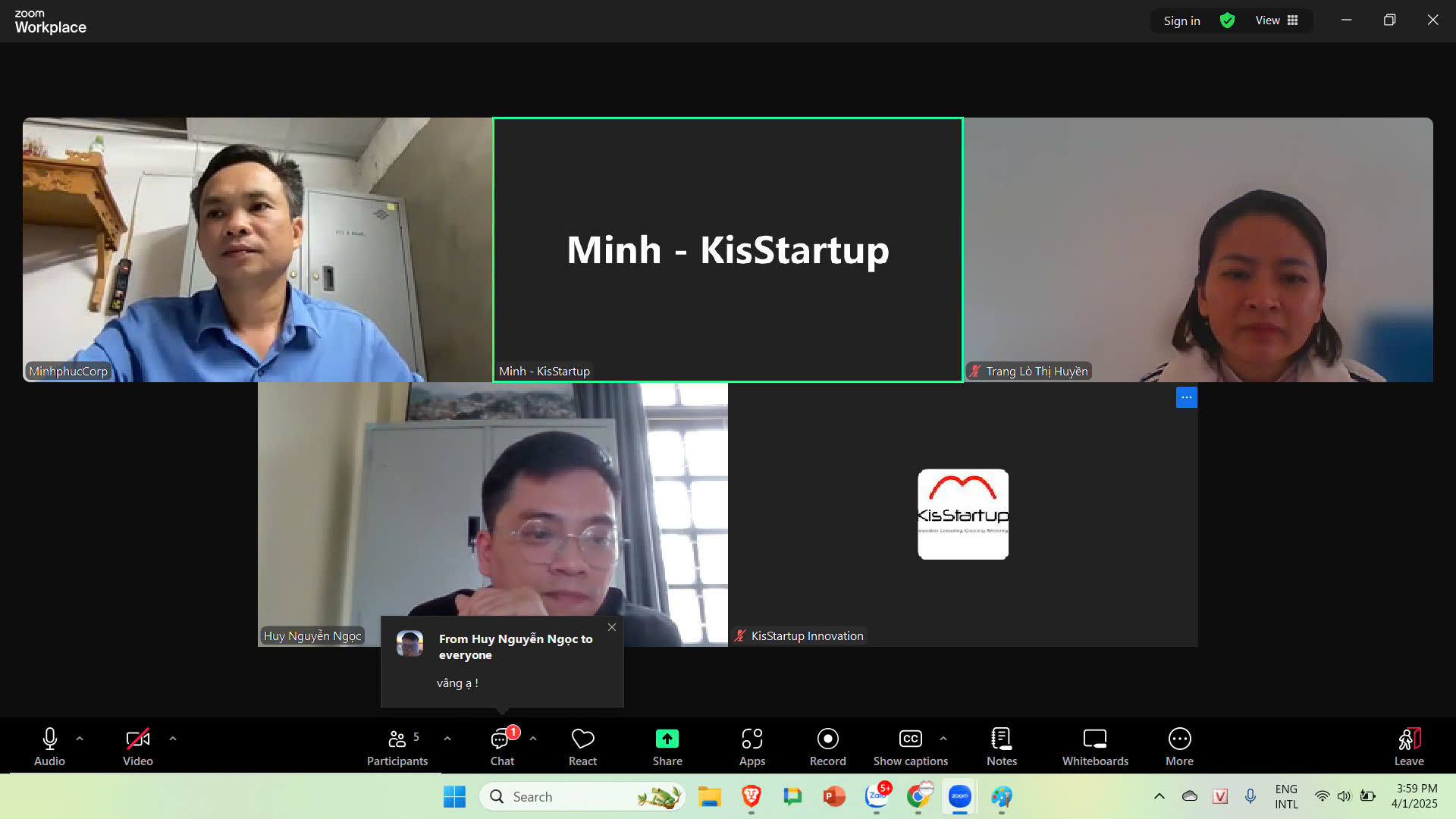Open the system volume control
1456x819 pixels.
point(1344,796)
